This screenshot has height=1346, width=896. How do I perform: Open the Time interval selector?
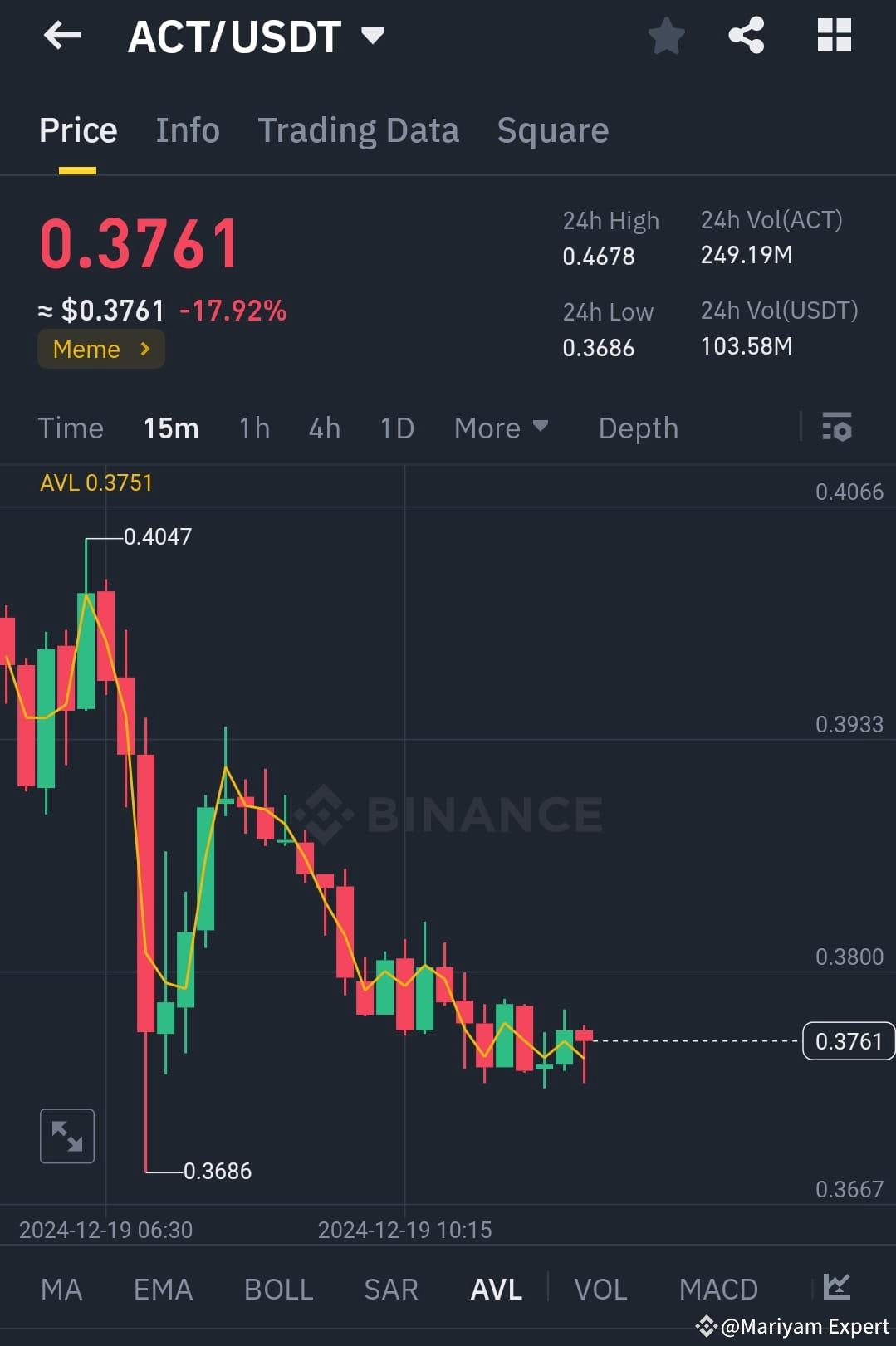71,428
